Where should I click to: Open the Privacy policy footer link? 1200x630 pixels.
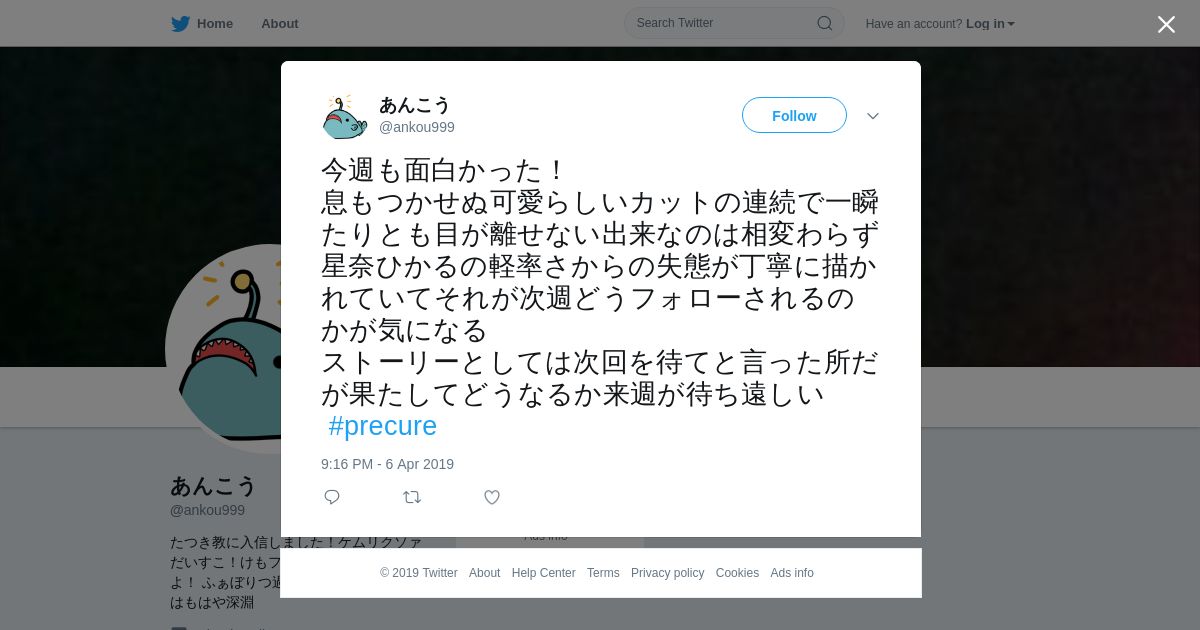(x=667, y=573)
